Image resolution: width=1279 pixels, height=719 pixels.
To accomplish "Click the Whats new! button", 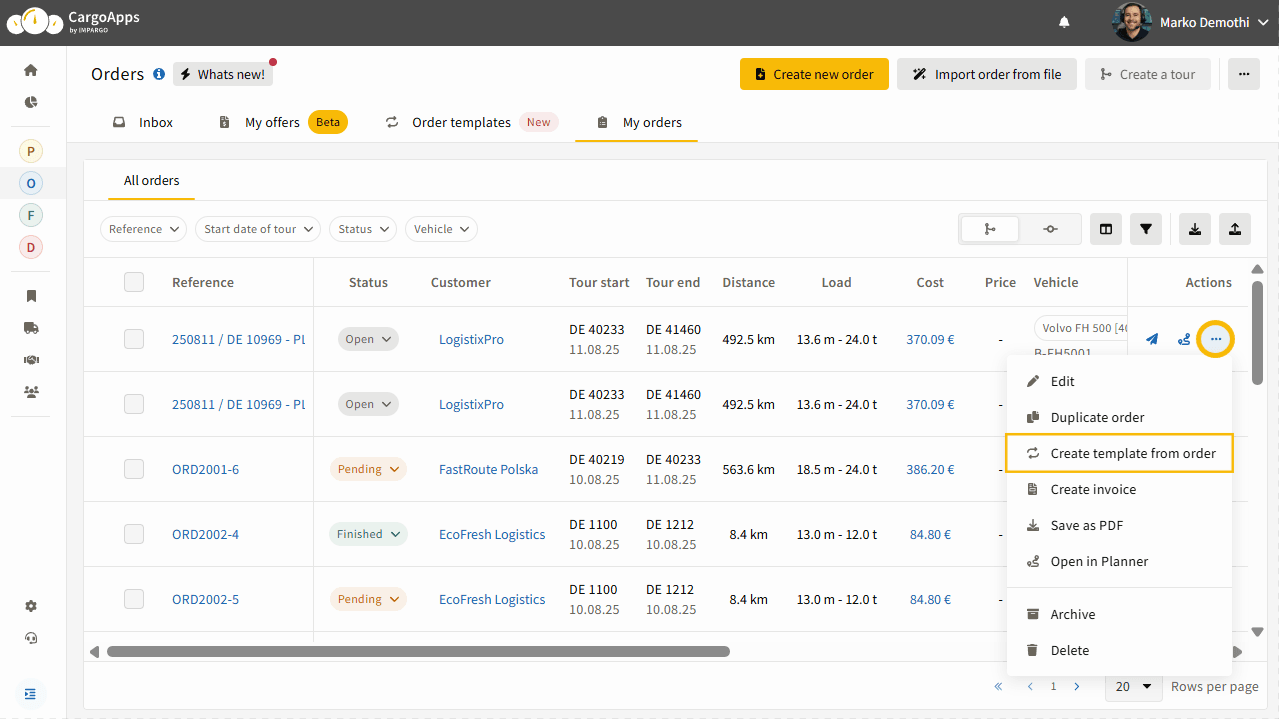I will coord(222,74).
